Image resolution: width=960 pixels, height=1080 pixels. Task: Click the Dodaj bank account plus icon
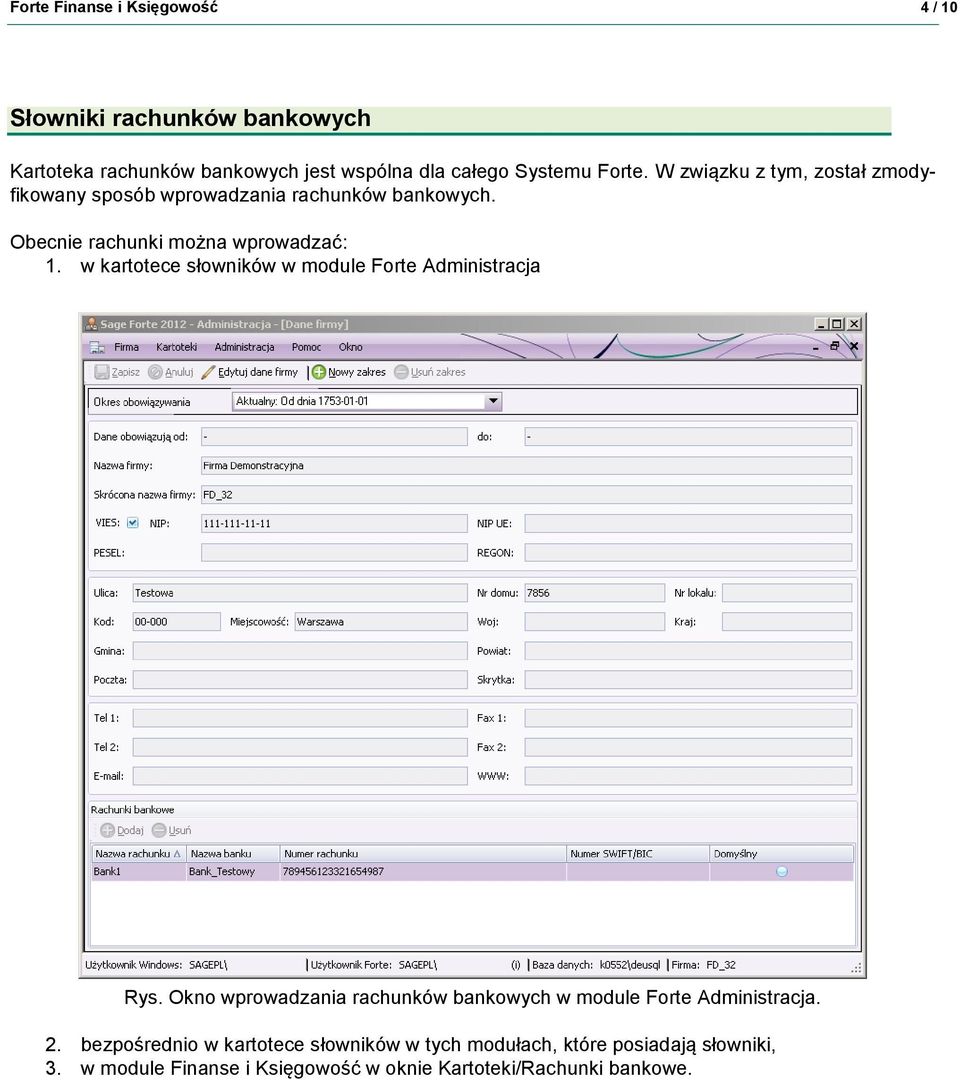click(x=107, y=830)
